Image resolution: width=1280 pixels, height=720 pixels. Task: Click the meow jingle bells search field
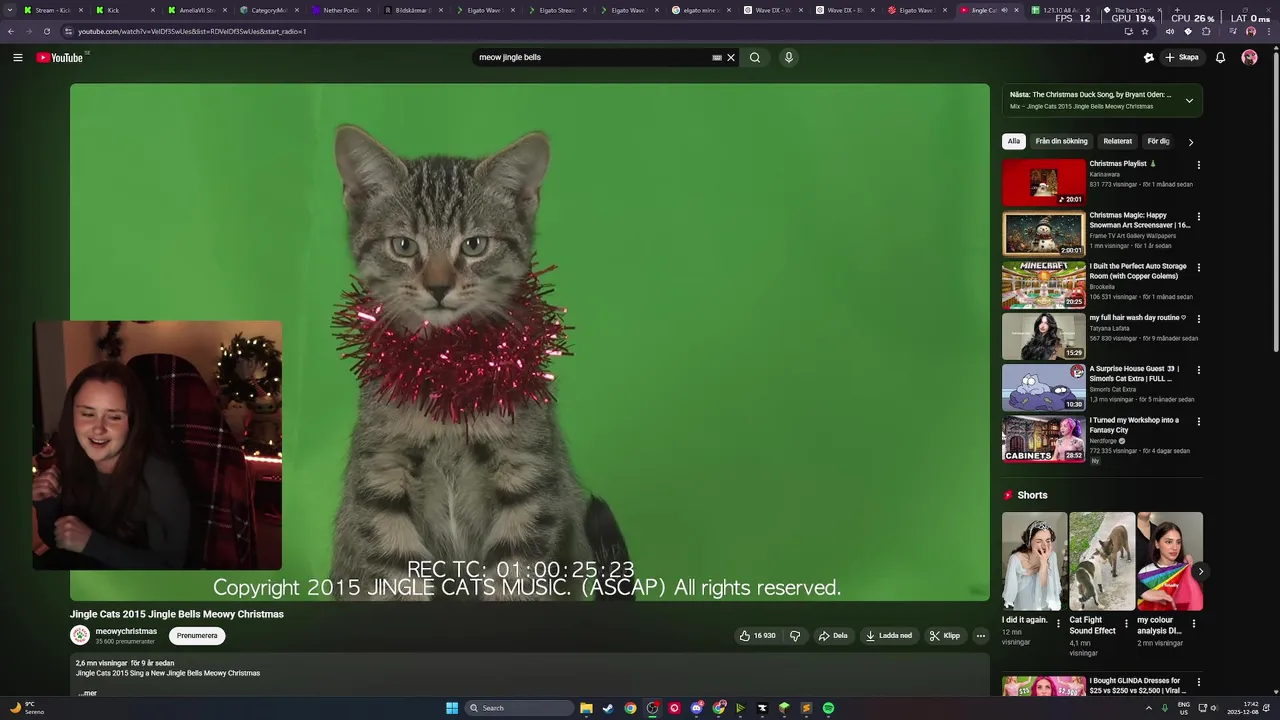point(592,57)
